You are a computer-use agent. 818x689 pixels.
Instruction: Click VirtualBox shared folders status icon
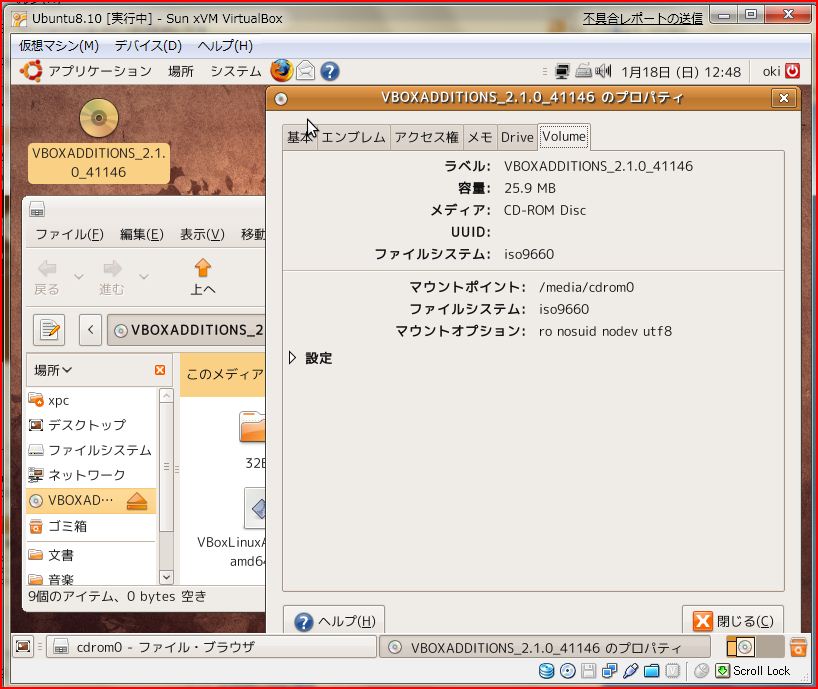click(x=652, y=671)
